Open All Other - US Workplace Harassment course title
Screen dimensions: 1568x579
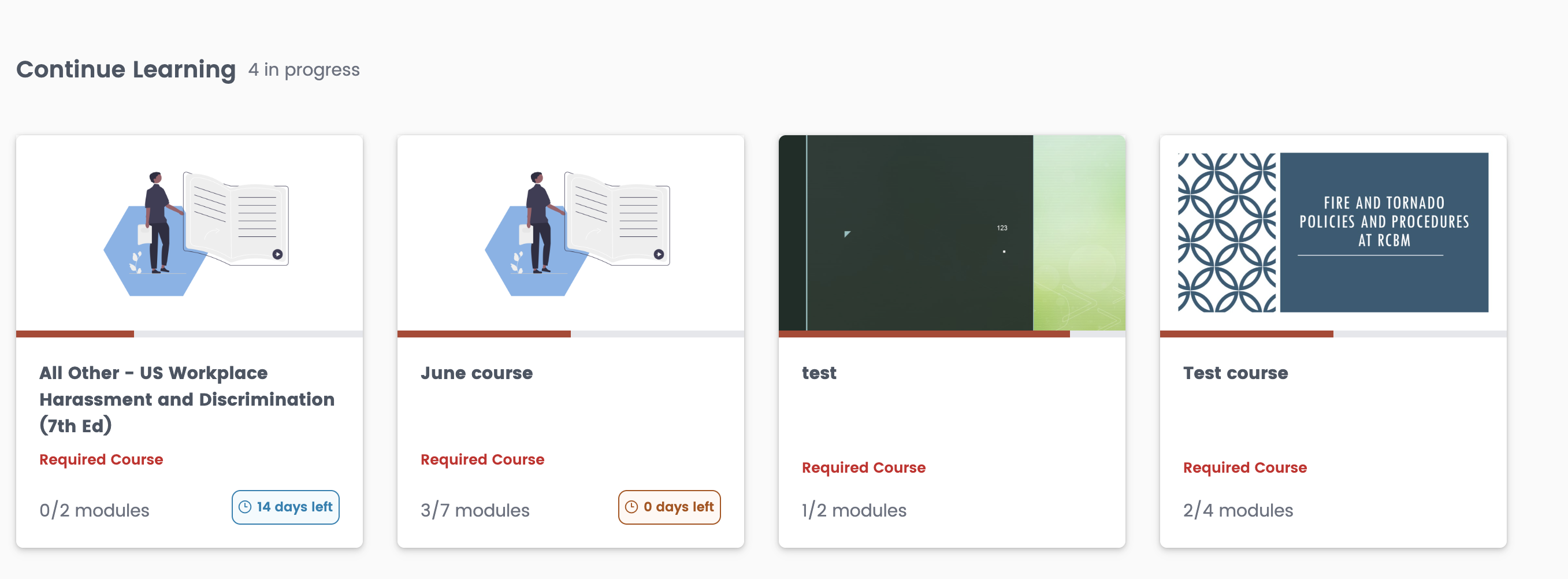coord(187,399)
